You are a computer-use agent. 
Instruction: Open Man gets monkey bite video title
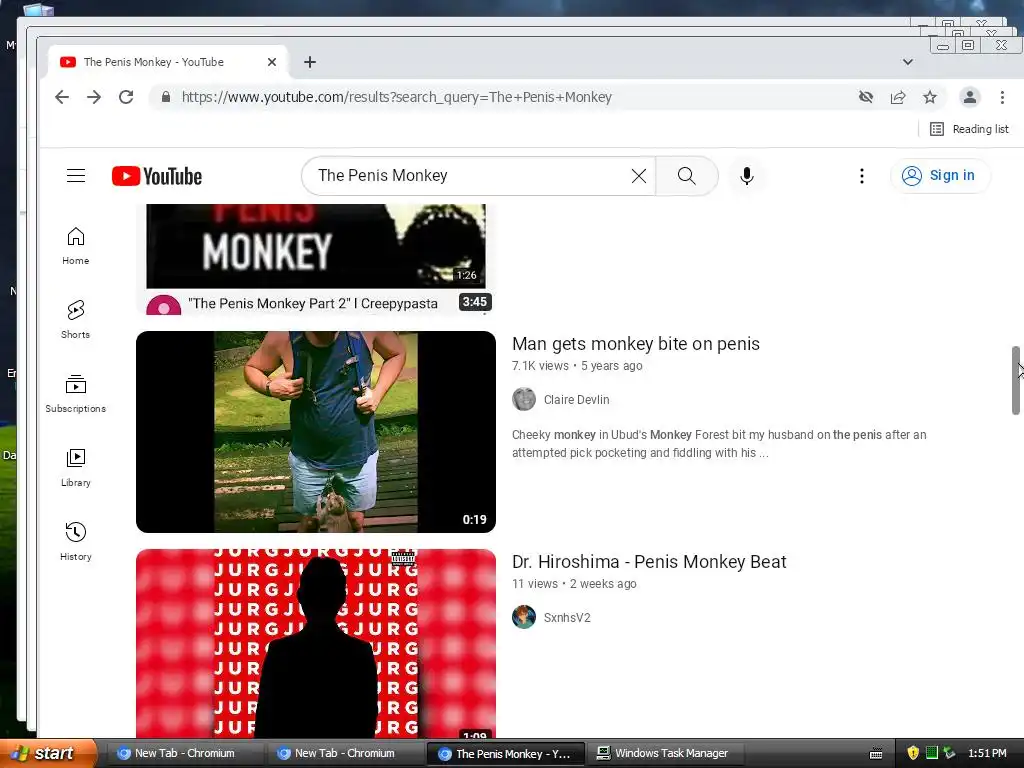[x=636, y=344]
